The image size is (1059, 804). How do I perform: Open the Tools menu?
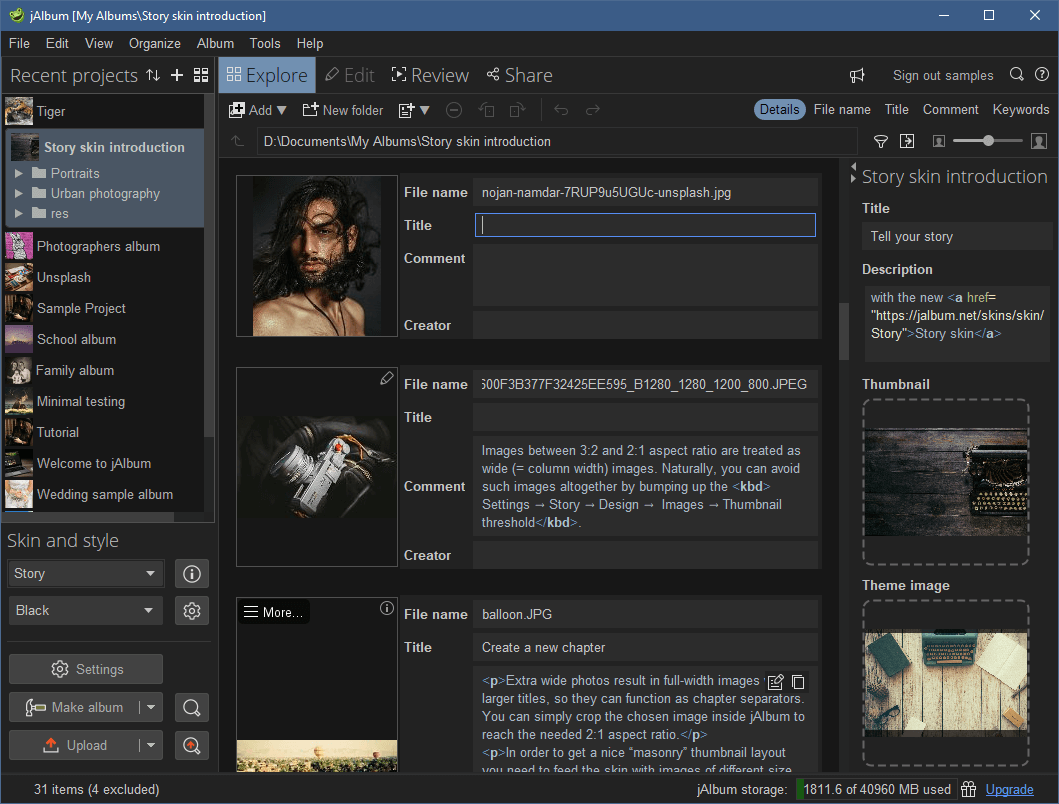[264, 43]
